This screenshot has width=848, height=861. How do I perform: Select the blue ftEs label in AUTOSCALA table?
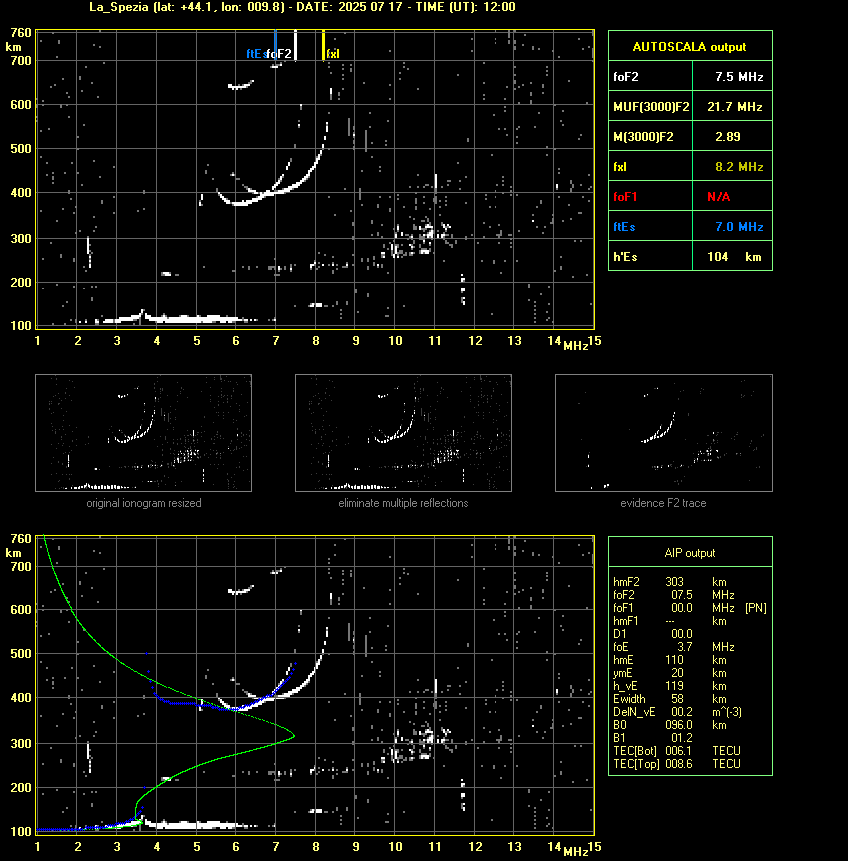[x=624, y=227]
